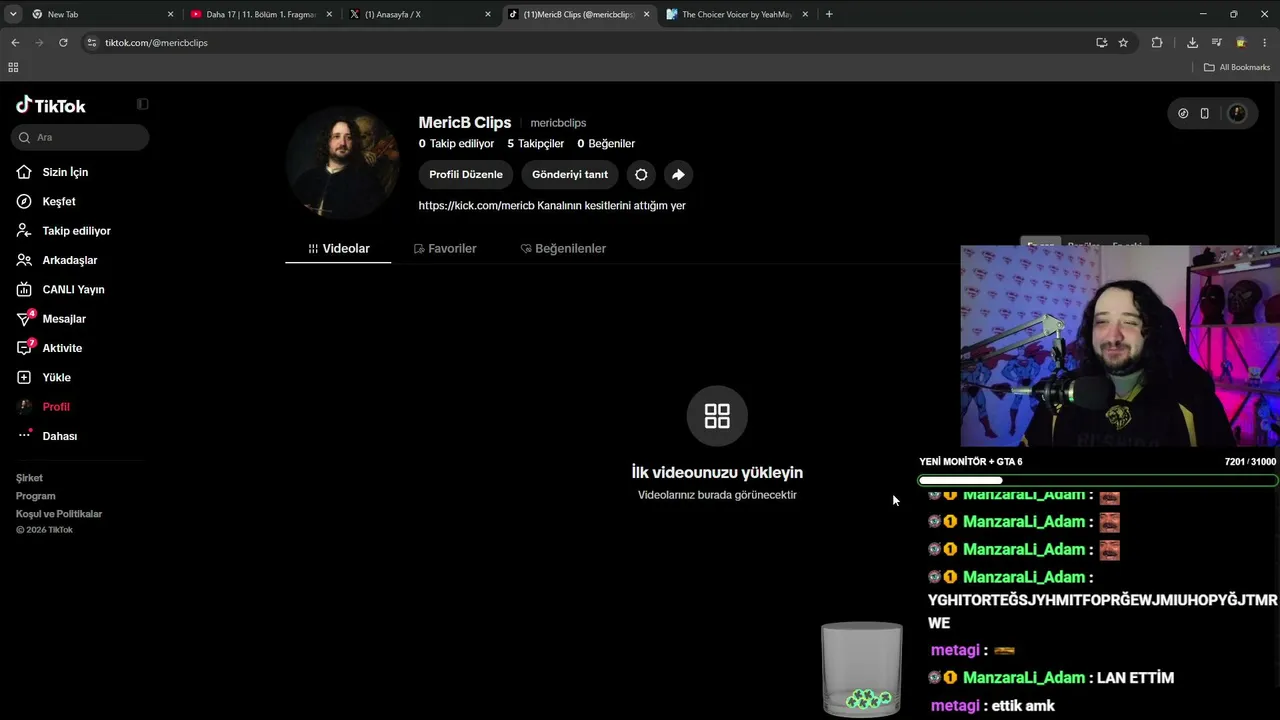Switch to the Beğenilenler tab
Viewport: 1280px width, 720px height.
563,248
